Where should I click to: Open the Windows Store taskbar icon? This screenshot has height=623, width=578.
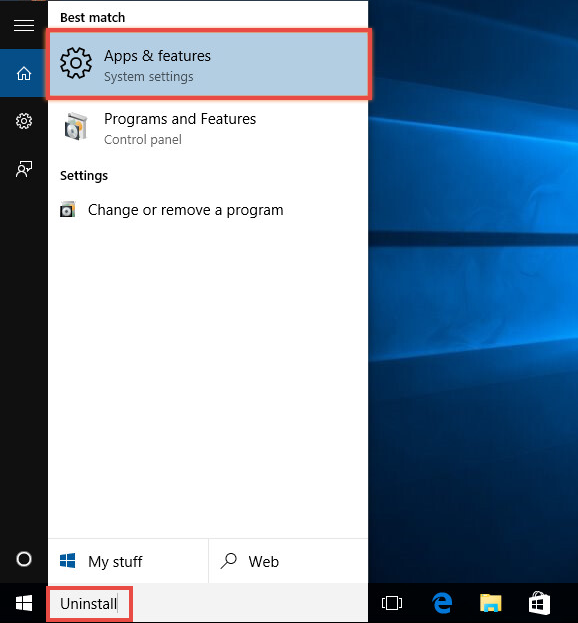[x=539, y=603]
